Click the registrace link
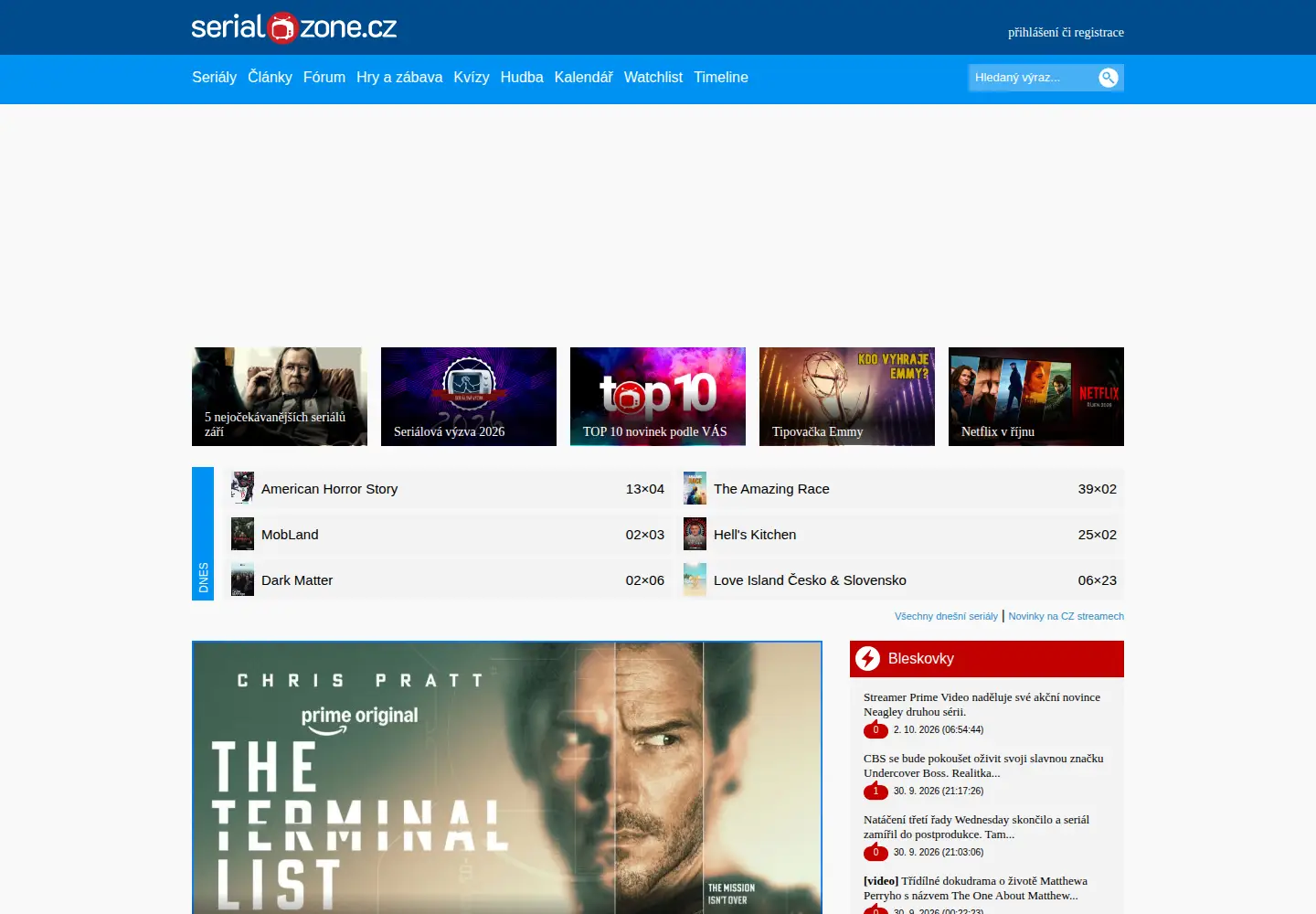 coord(1098,33)
